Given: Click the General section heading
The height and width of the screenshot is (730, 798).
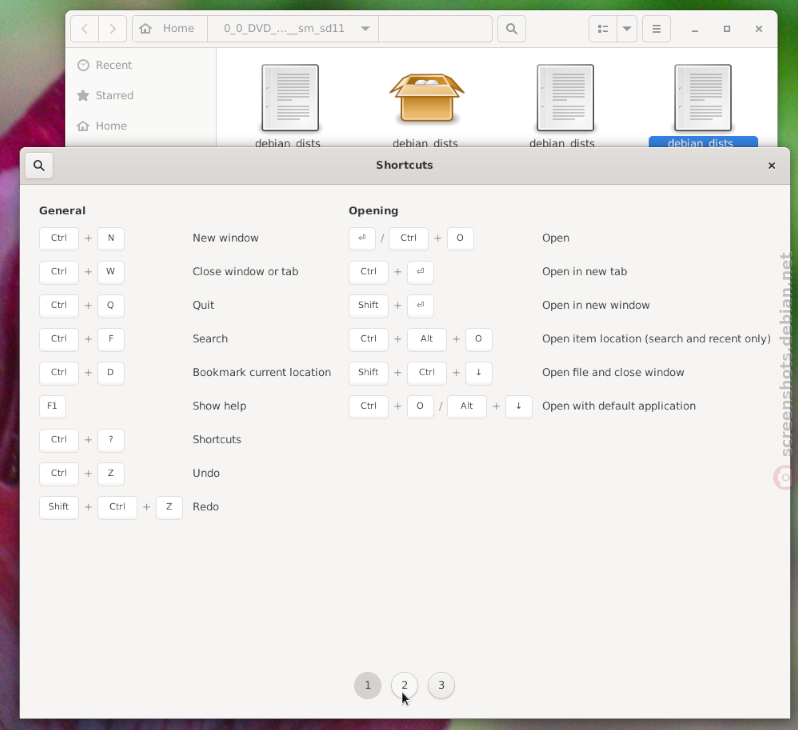Looking at the screenshot, I should pyautogui.click(x=62, y=211).
